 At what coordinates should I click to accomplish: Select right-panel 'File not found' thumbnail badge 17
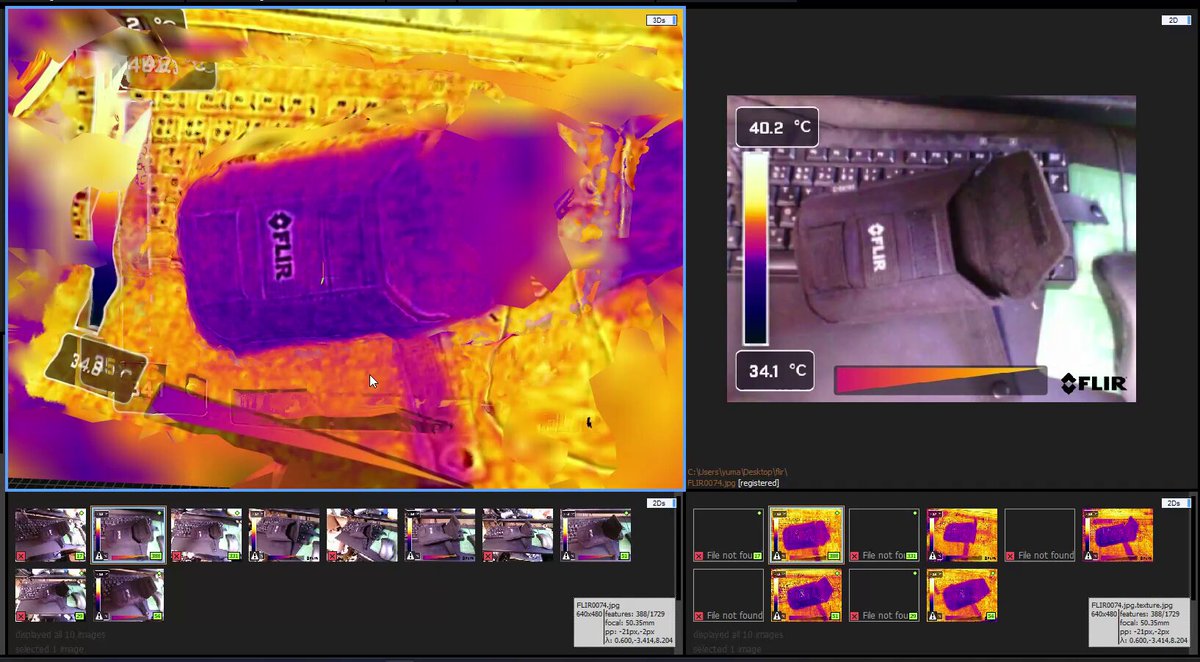click(x=728, y=535)
